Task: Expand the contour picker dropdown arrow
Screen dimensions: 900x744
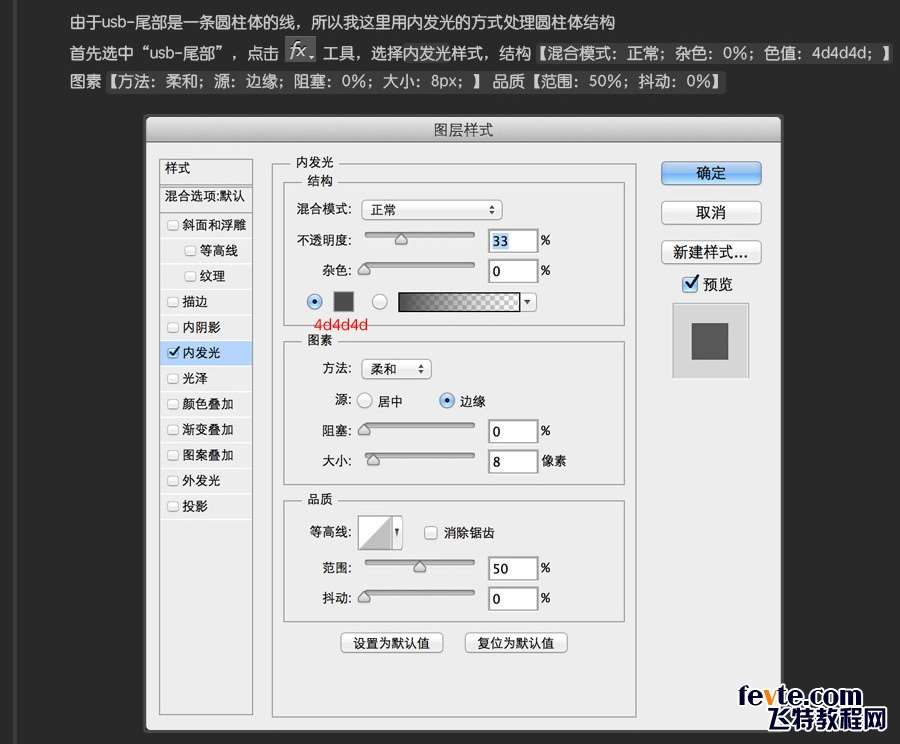Action: pyautogui.click(x=398, y=533)
